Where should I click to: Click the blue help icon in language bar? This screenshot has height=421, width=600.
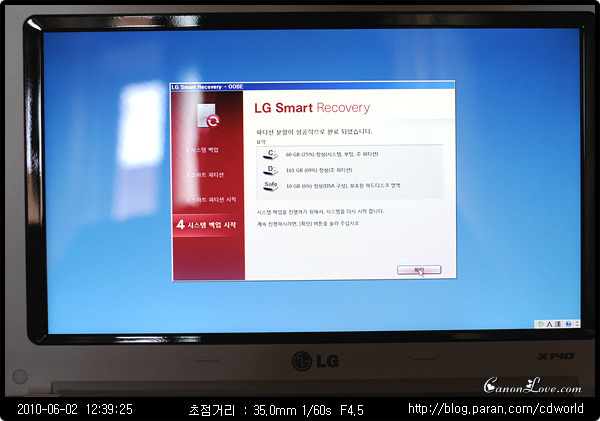pos(568,324)
